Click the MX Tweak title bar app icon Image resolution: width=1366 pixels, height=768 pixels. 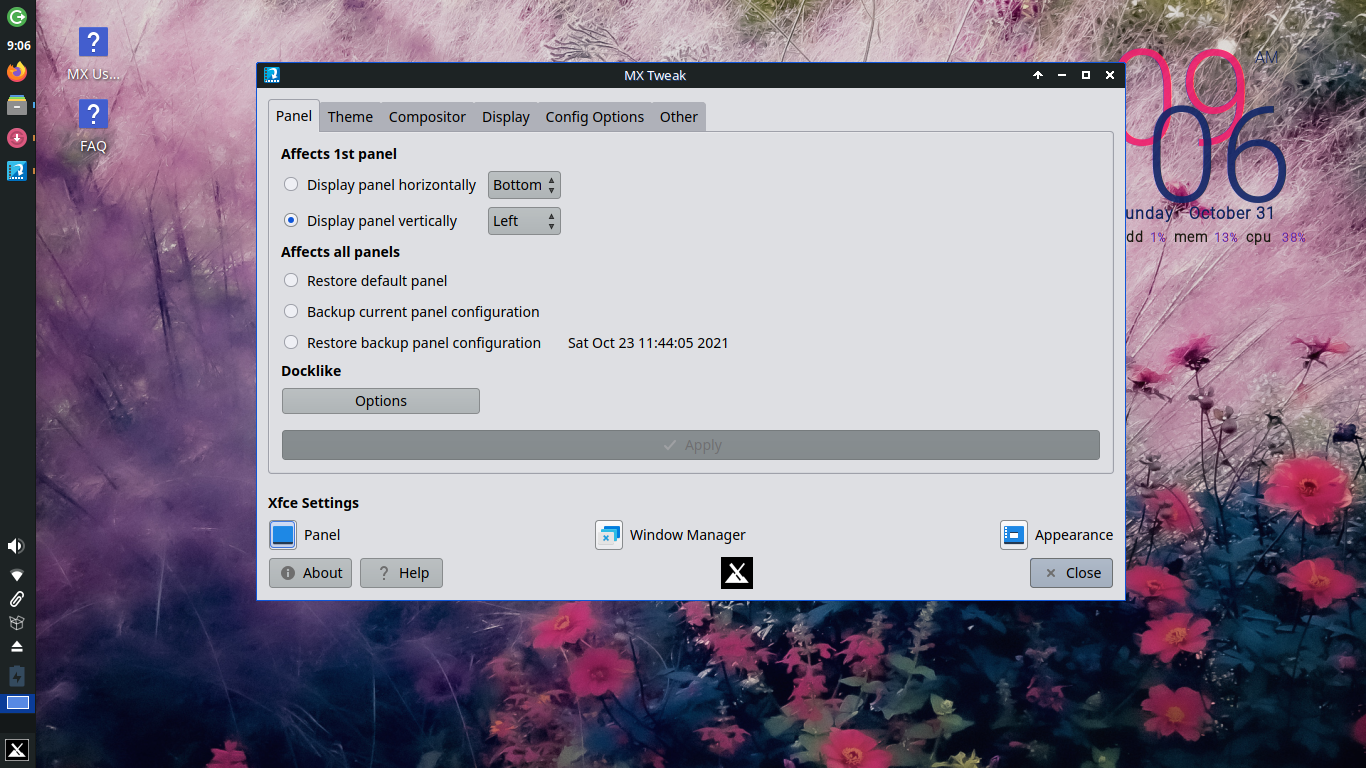pyautogui.click(x=272, y=75)
